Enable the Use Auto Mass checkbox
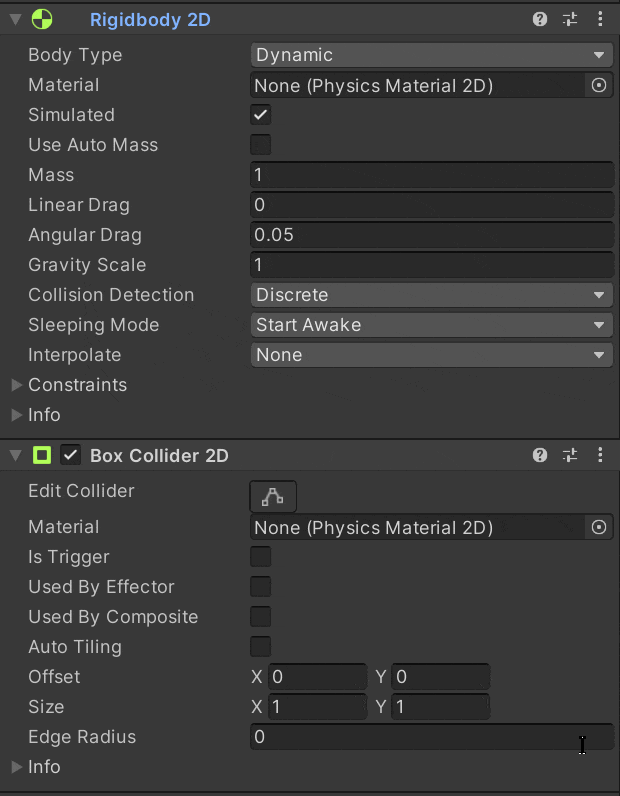The image size is (620, 796). click(260, 145)
